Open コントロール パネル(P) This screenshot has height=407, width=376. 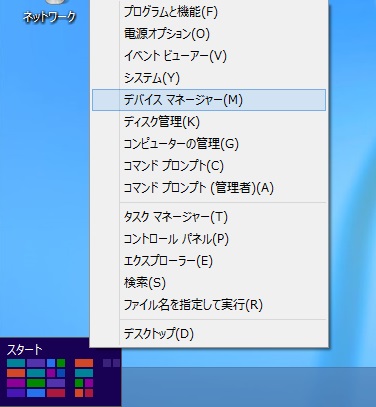coord(209,239)
